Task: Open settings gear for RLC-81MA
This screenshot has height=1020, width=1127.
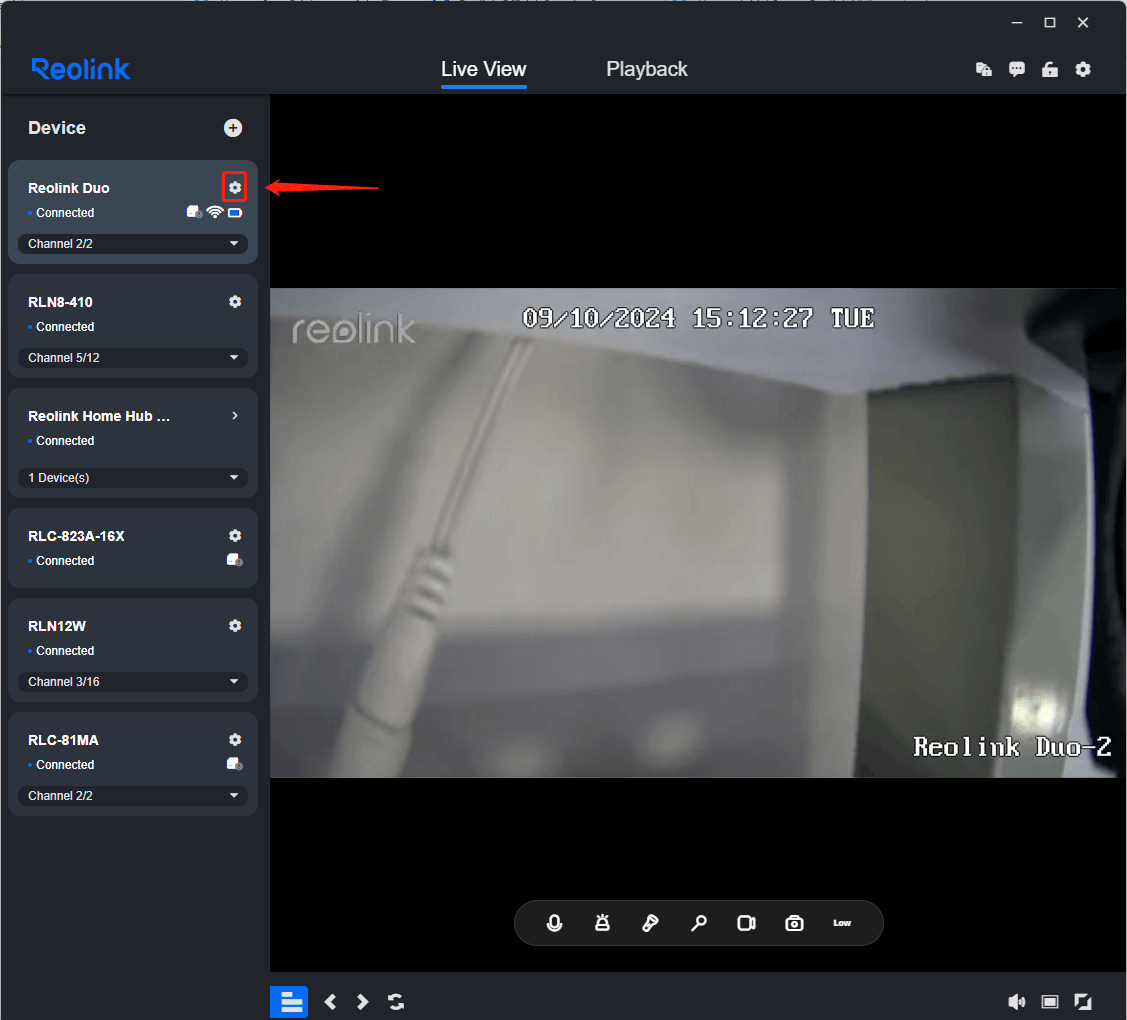Action: pos(235,740)
